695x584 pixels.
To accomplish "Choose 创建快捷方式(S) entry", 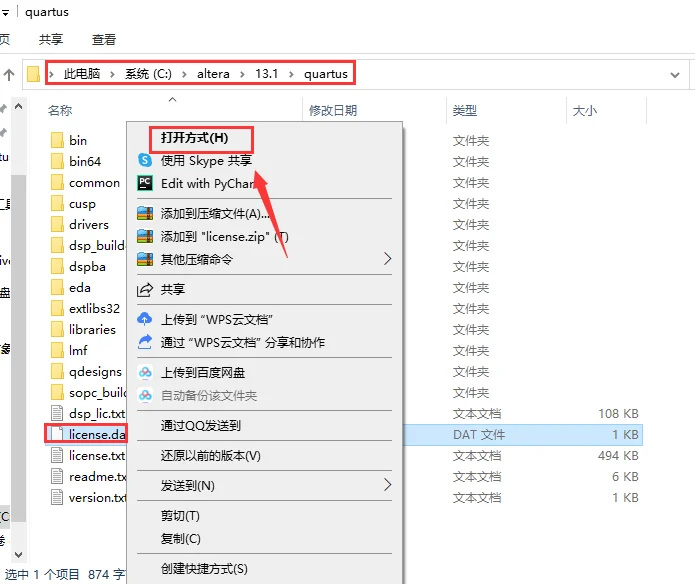I will click(x=204, y=568).
